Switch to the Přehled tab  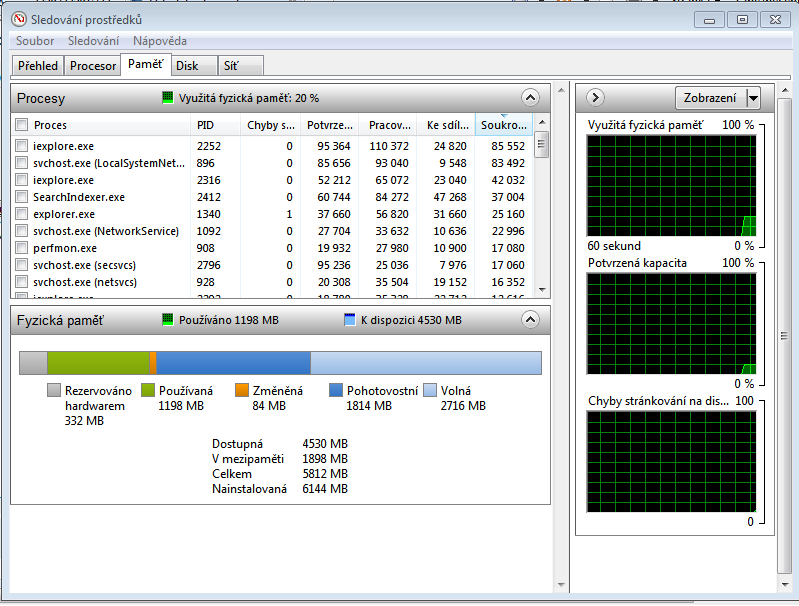coord(38,66)
